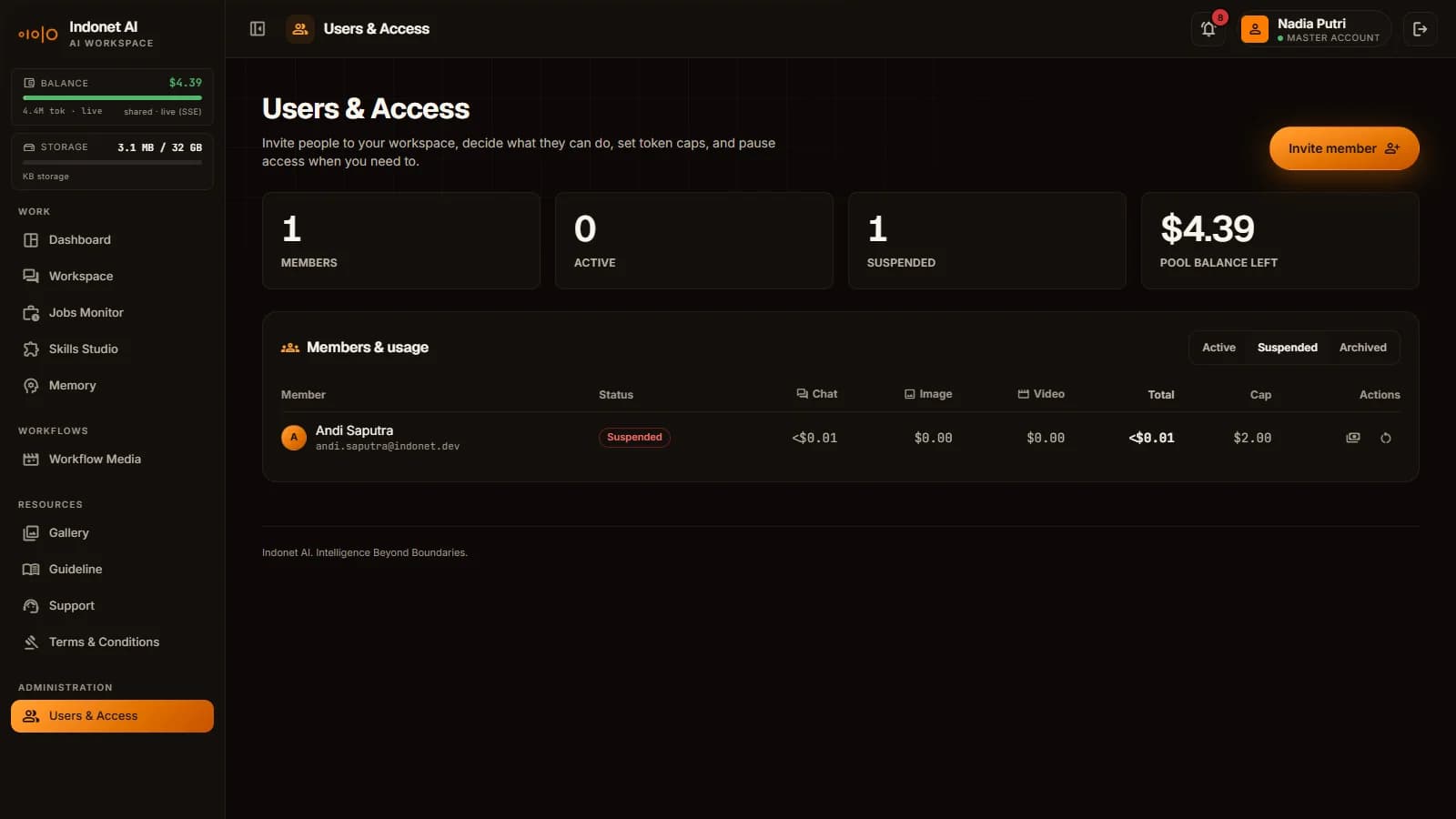Screen dimensions: 1456x819
Task: Click the Indonet AI logo
Action: pos(38,35)
